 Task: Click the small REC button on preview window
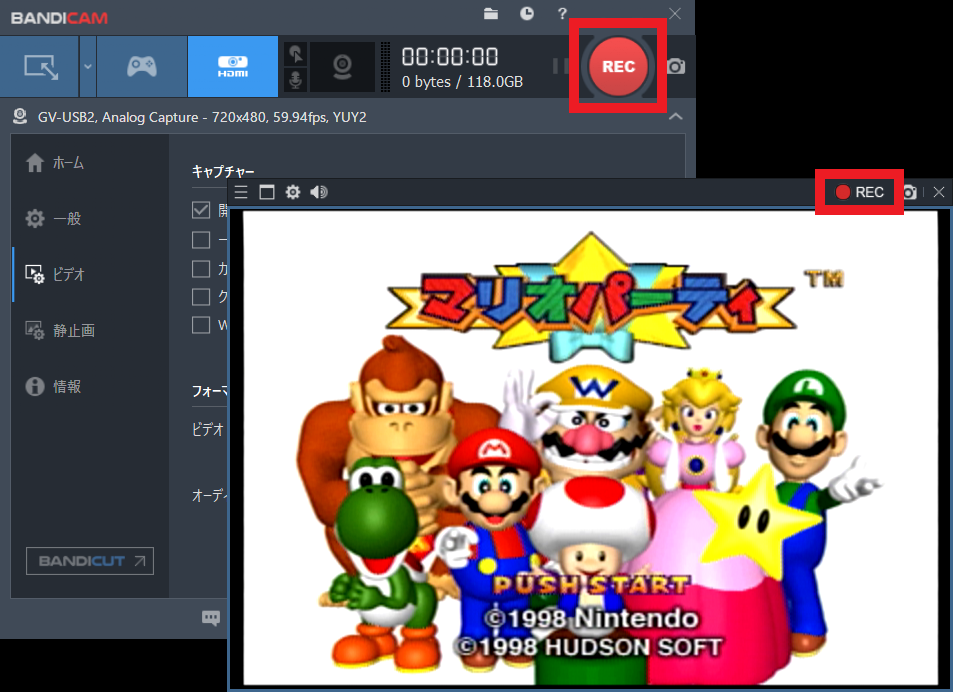(x=859, y=193)
